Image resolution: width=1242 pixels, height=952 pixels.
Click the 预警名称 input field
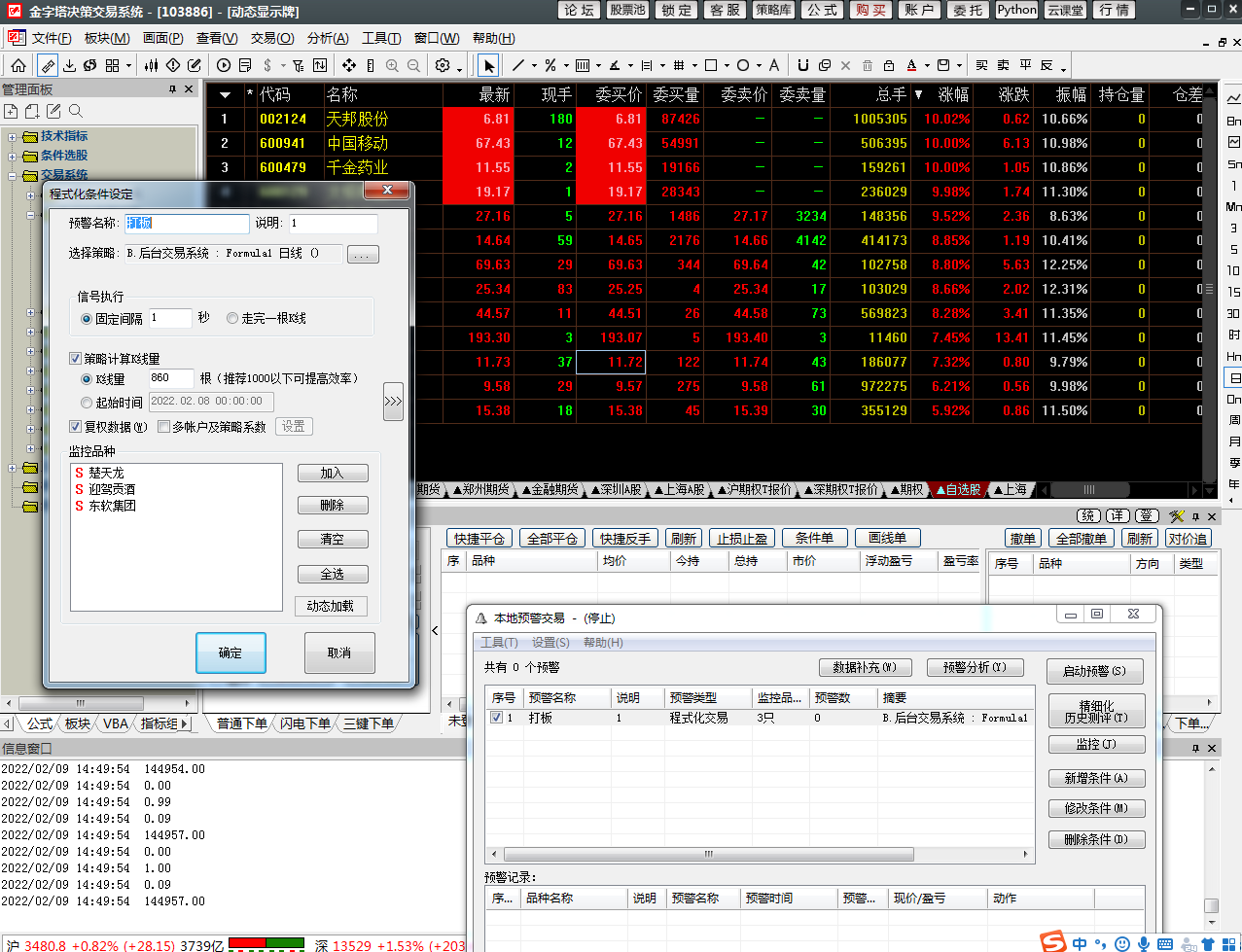tap(187, 224)
